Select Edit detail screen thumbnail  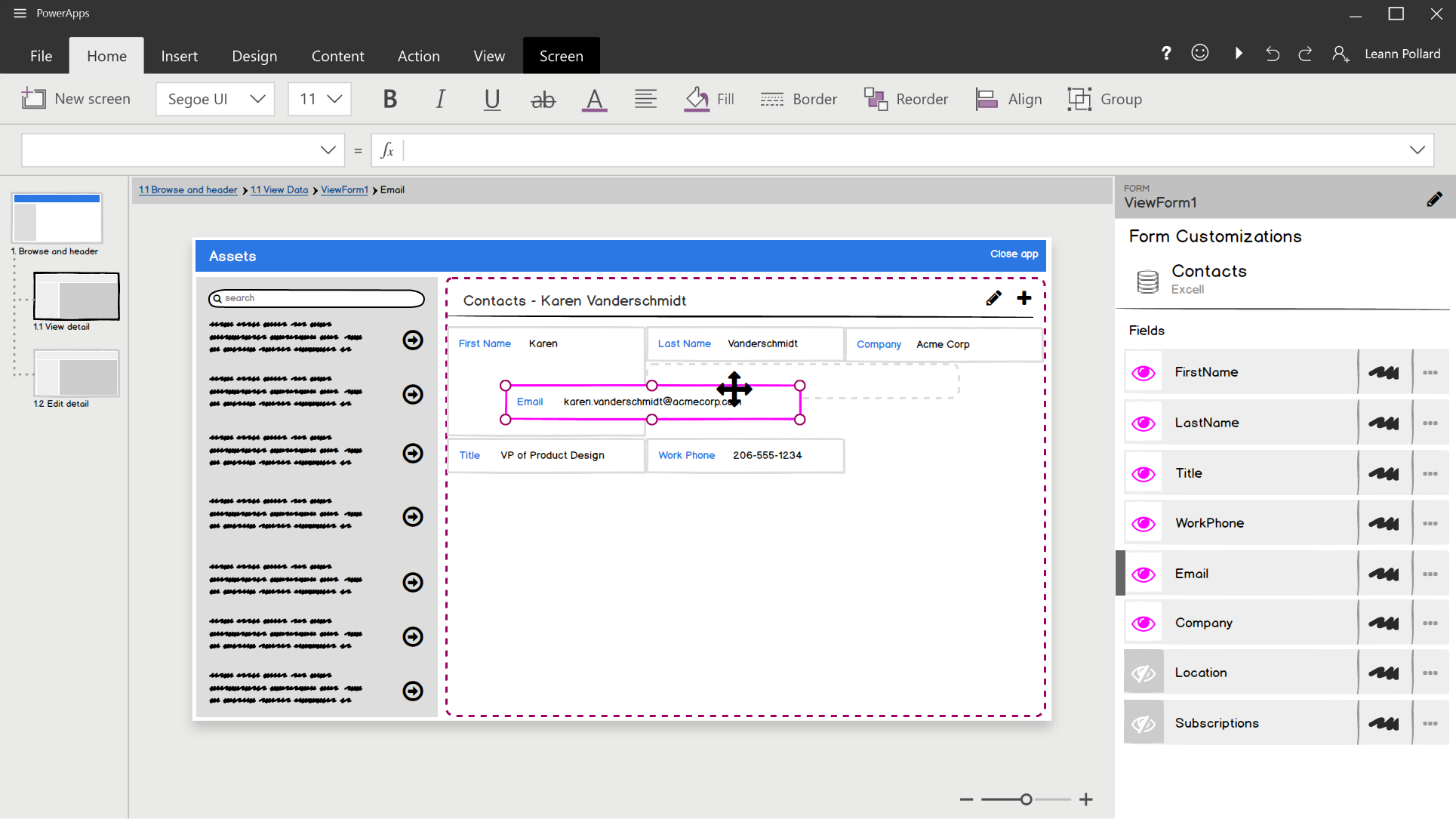tap(76, 373)
